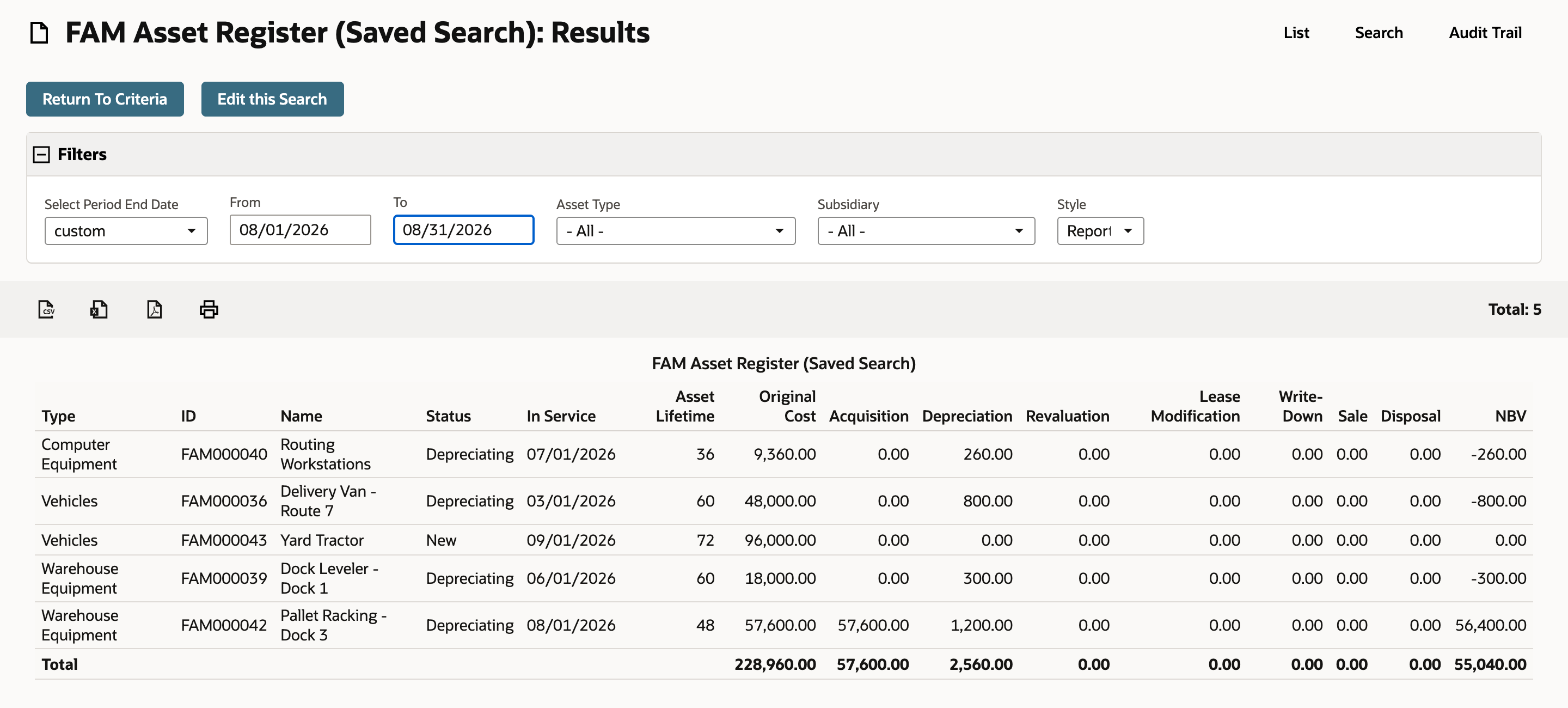Viewport: 1568px width, 708px height.
Task: Select asset ID FAM000039
Action: click(x=224, y=578)
